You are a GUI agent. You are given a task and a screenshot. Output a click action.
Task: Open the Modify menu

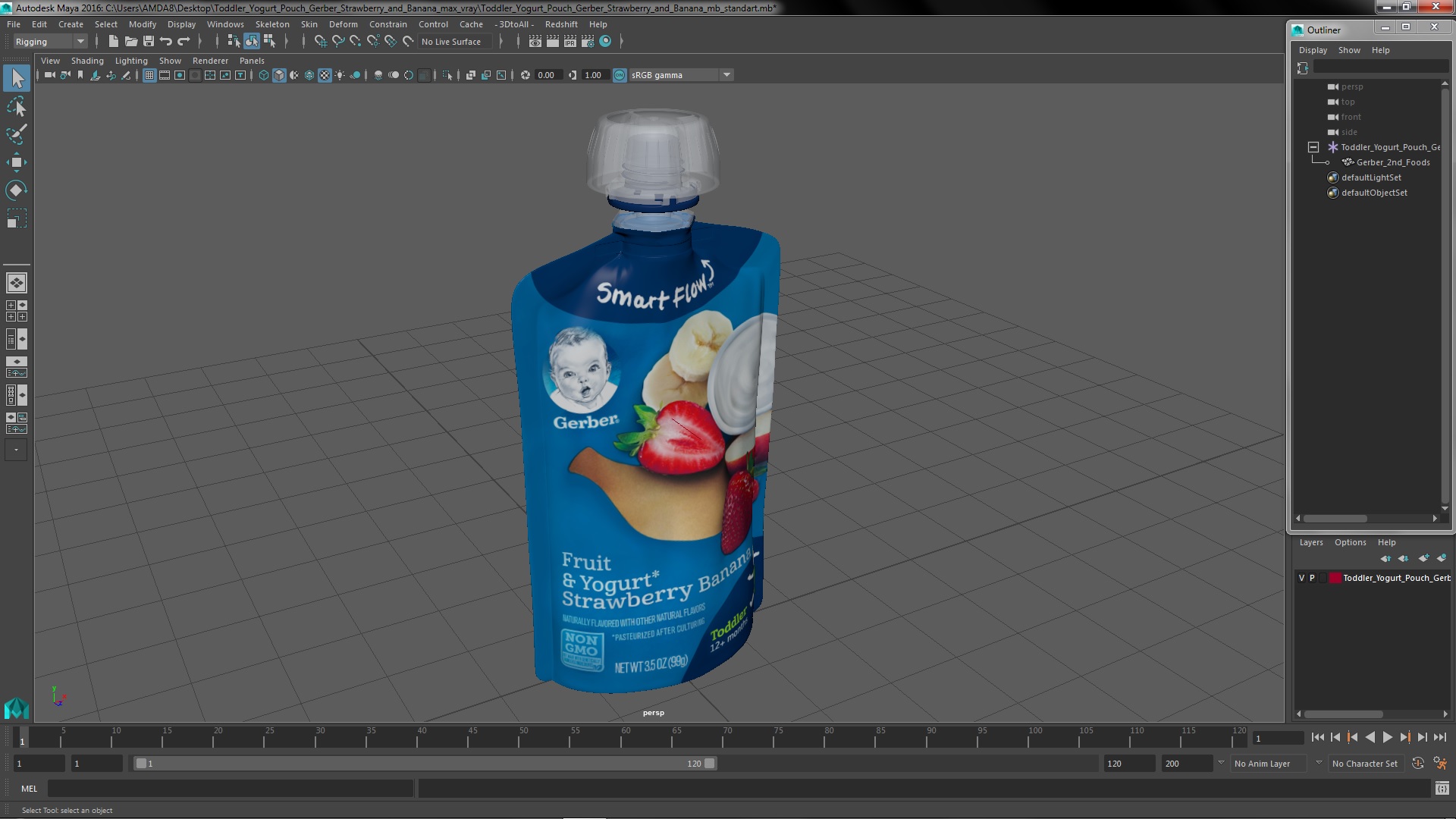click(x=143, y=24)
